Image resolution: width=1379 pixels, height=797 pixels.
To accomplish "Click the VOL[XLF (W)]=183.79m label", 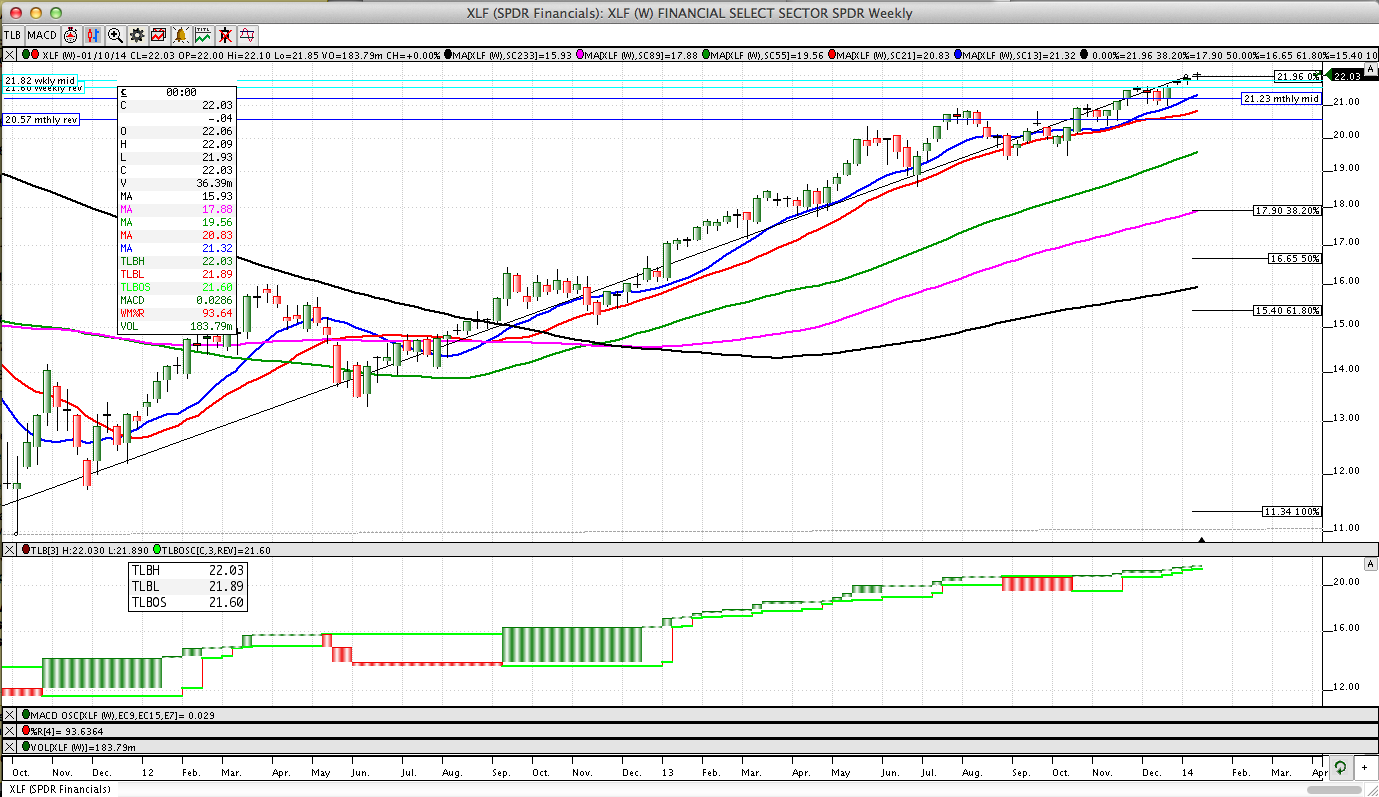I will point(83,747).
